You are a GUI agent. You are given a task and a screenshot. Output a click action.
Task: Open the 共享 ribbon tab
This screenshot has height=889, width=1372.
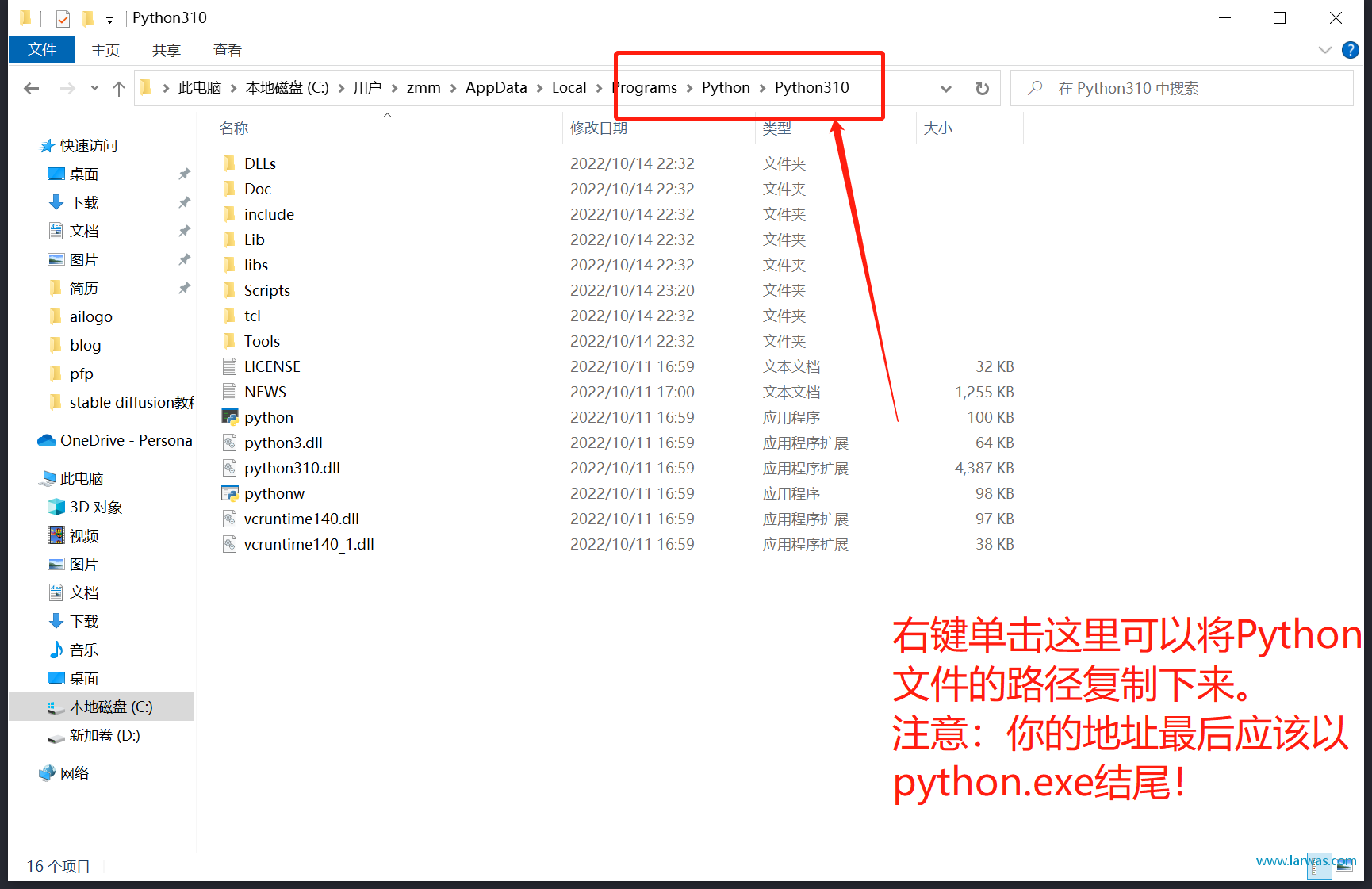pyautogui.click(x=167, y=50)
